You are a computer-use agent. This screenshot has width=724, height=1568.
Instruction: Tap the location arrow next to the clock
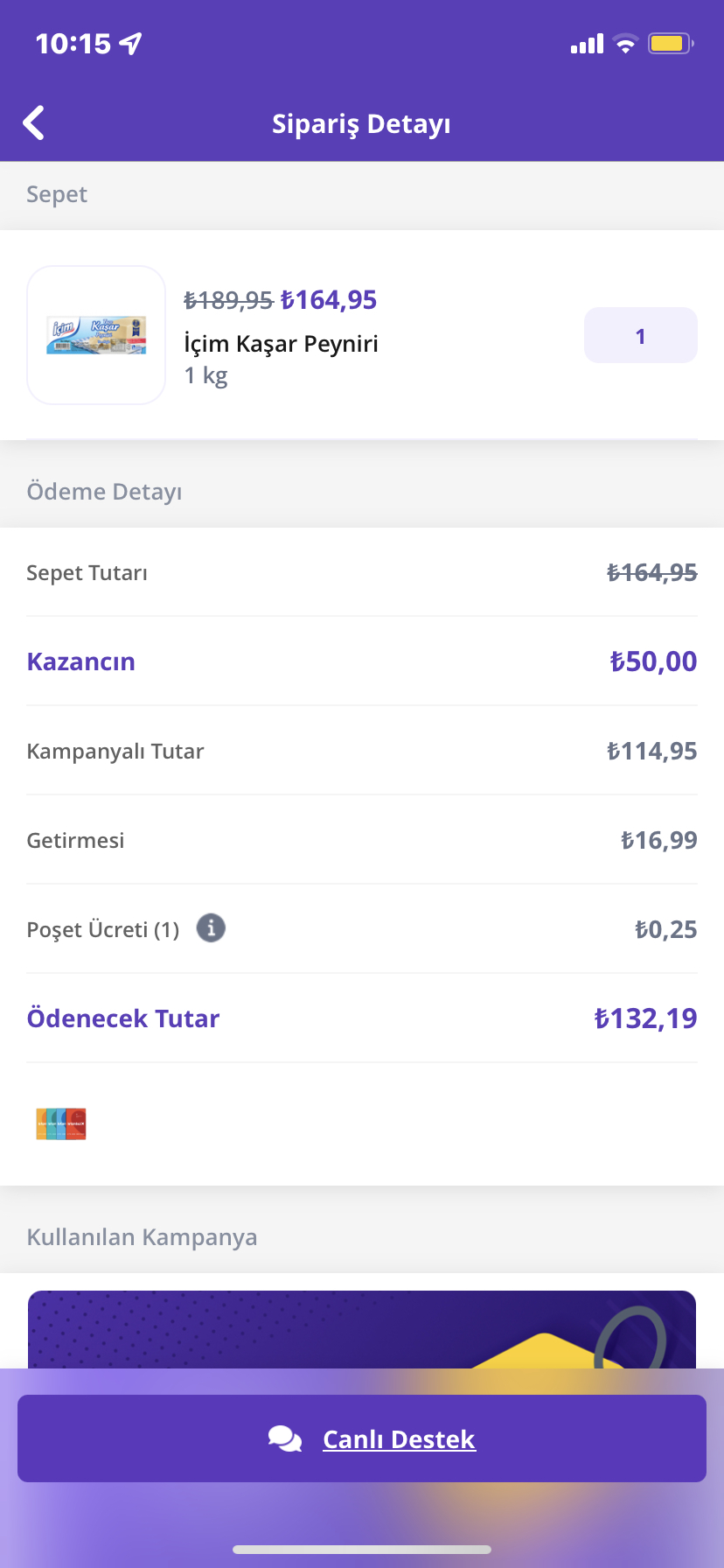tap(131, 43)
